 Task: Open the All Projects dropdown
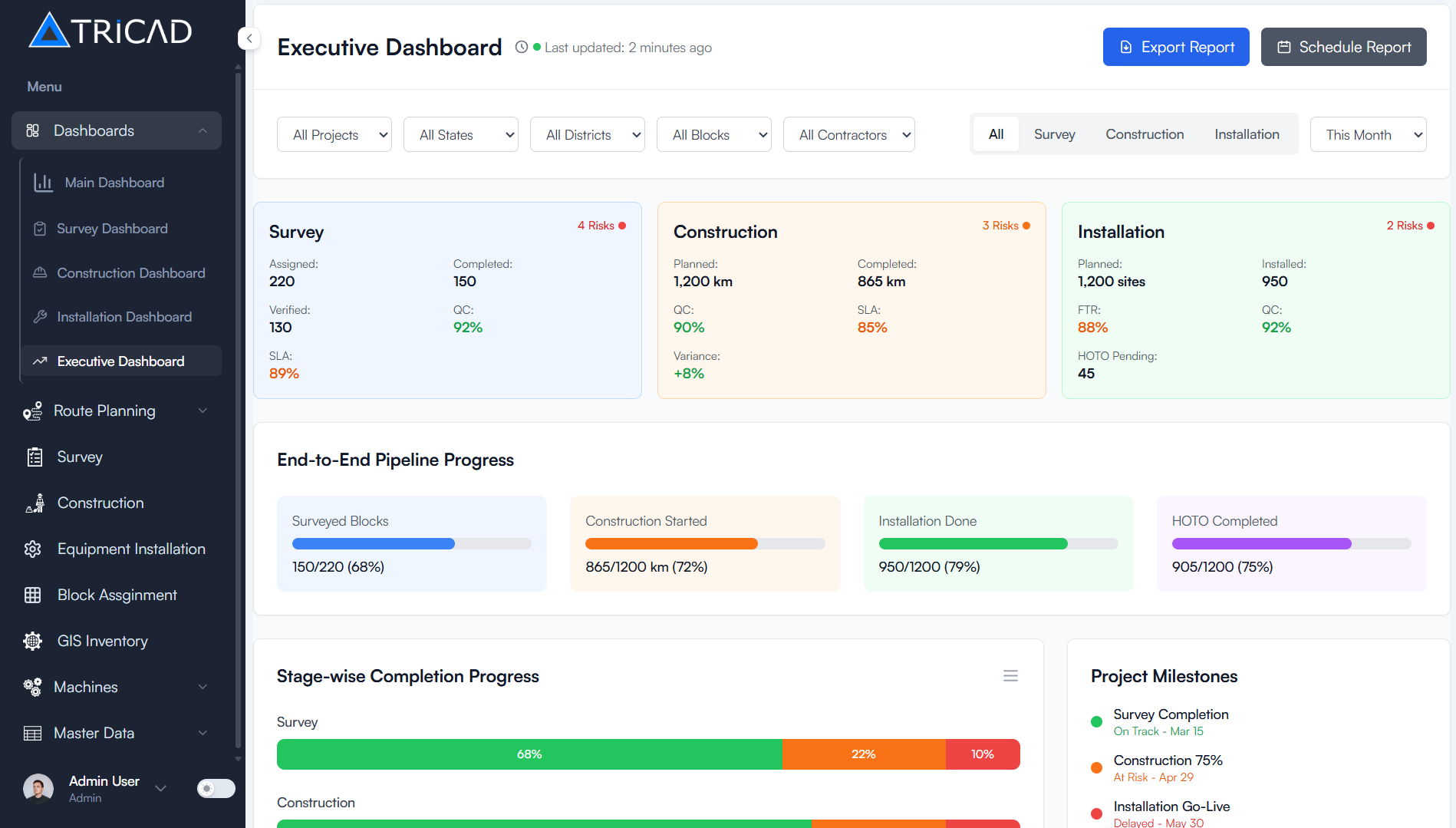point(334,134)
